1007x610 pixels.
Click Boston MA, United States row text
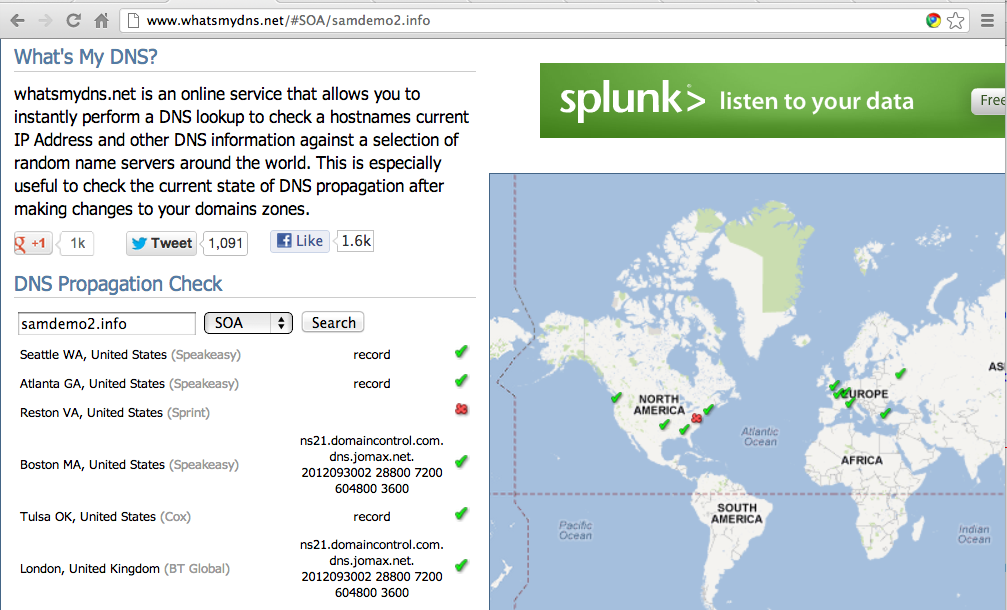(129, 464)
